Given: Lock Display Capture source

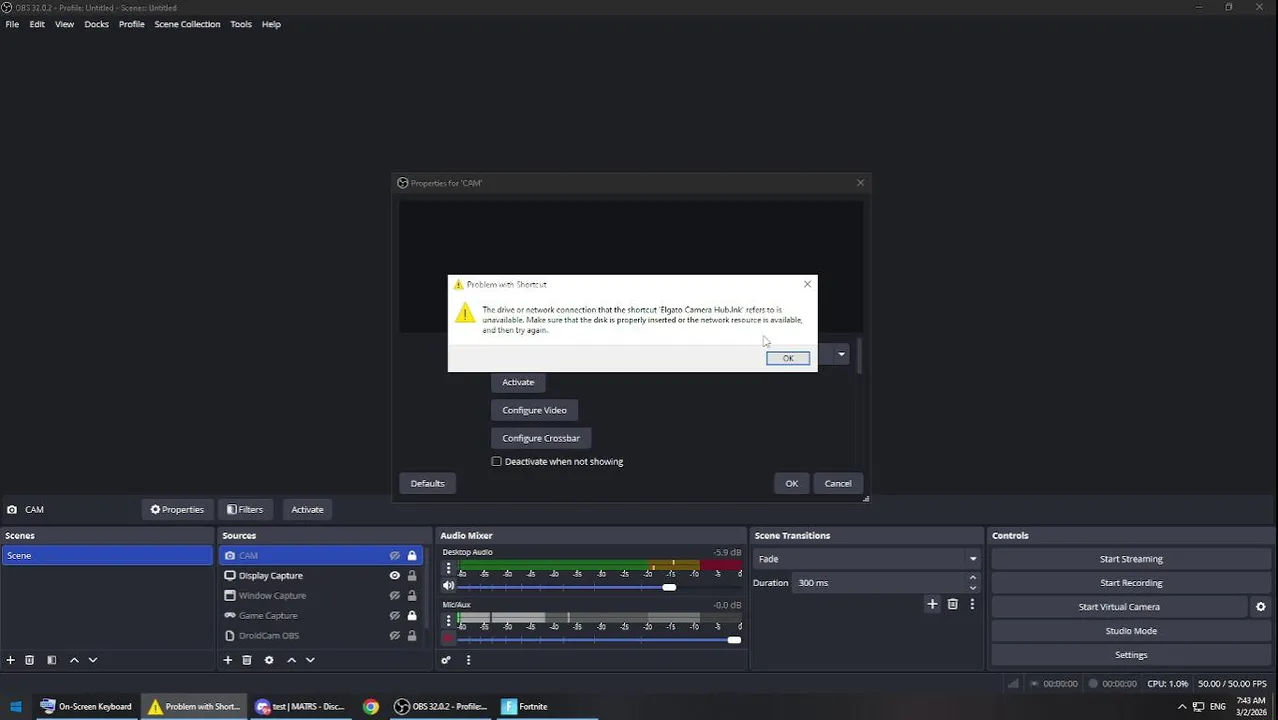Looking at the screenshot, I should (412, 576).
